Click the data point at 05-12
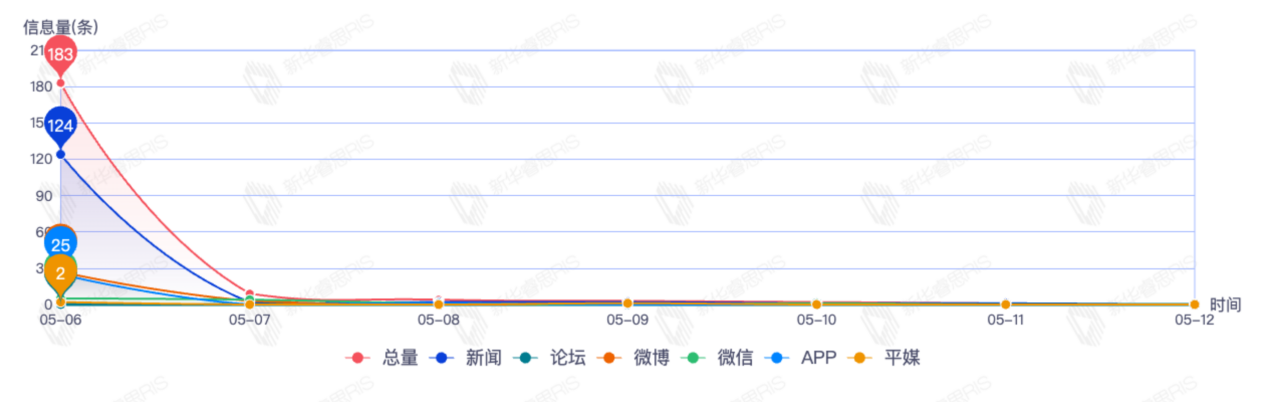Image resolution: width=1265 pixels, height=402 pixels. point(1194,304)
